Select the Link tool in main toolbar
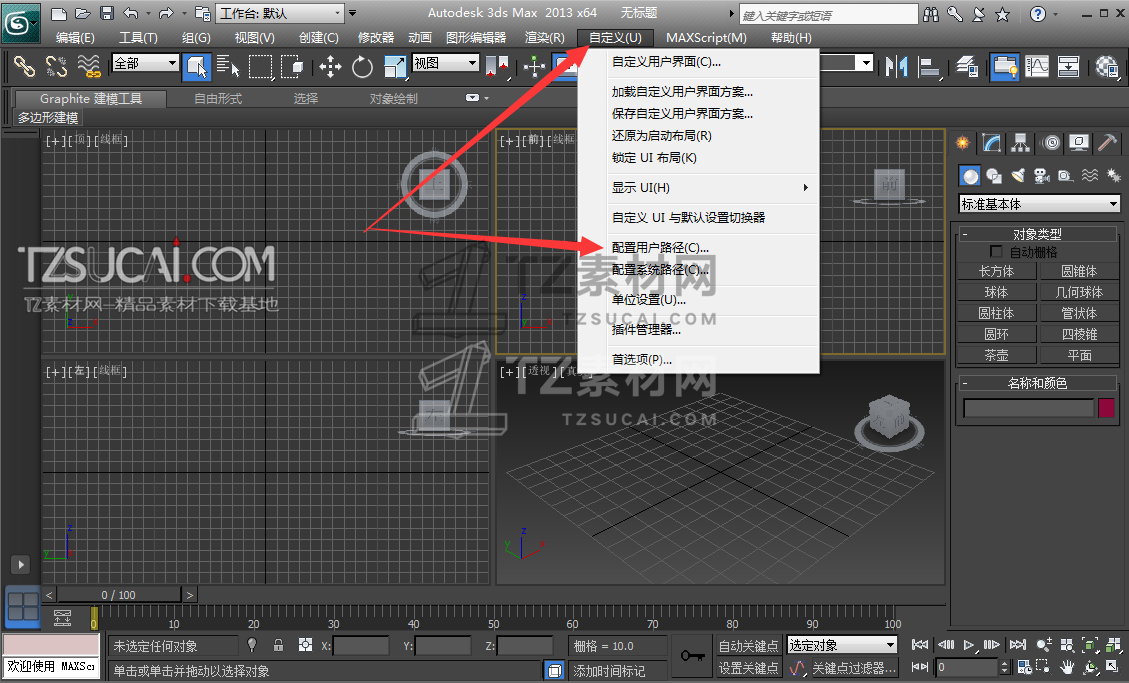Viewport: 1129px width, 683px height. click(x=24, y=67)
